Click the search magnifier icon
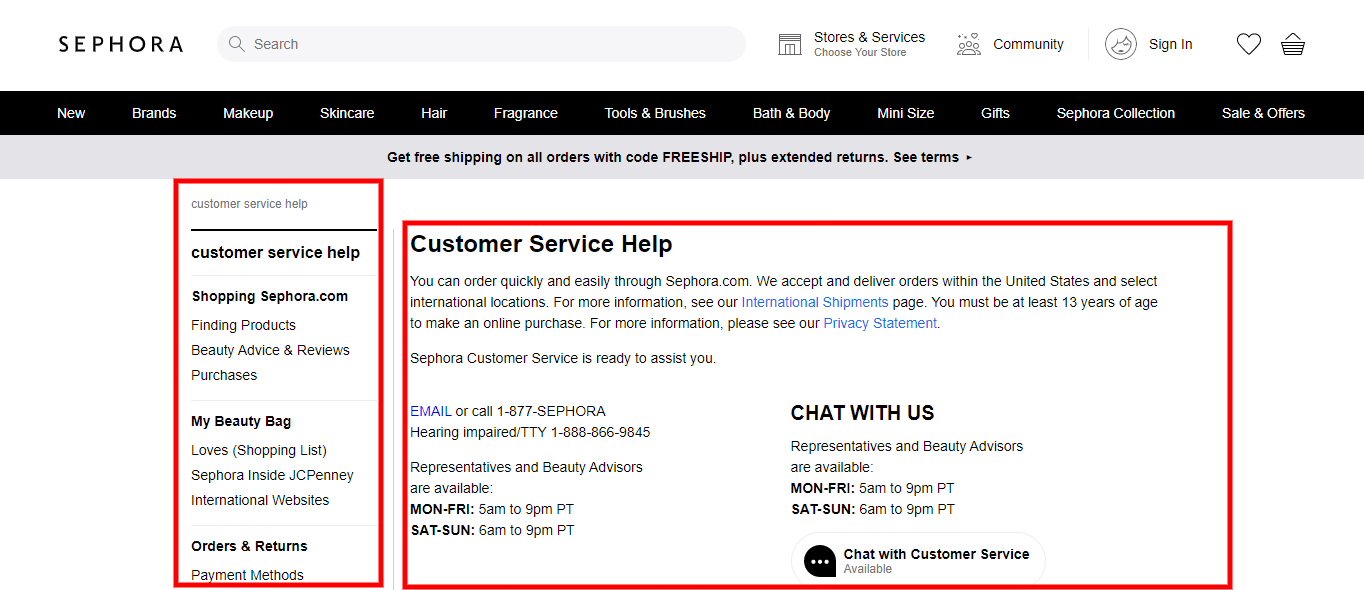Image resolution: width=1364 pixels, height=590 pixels. (x=237, y=44)
